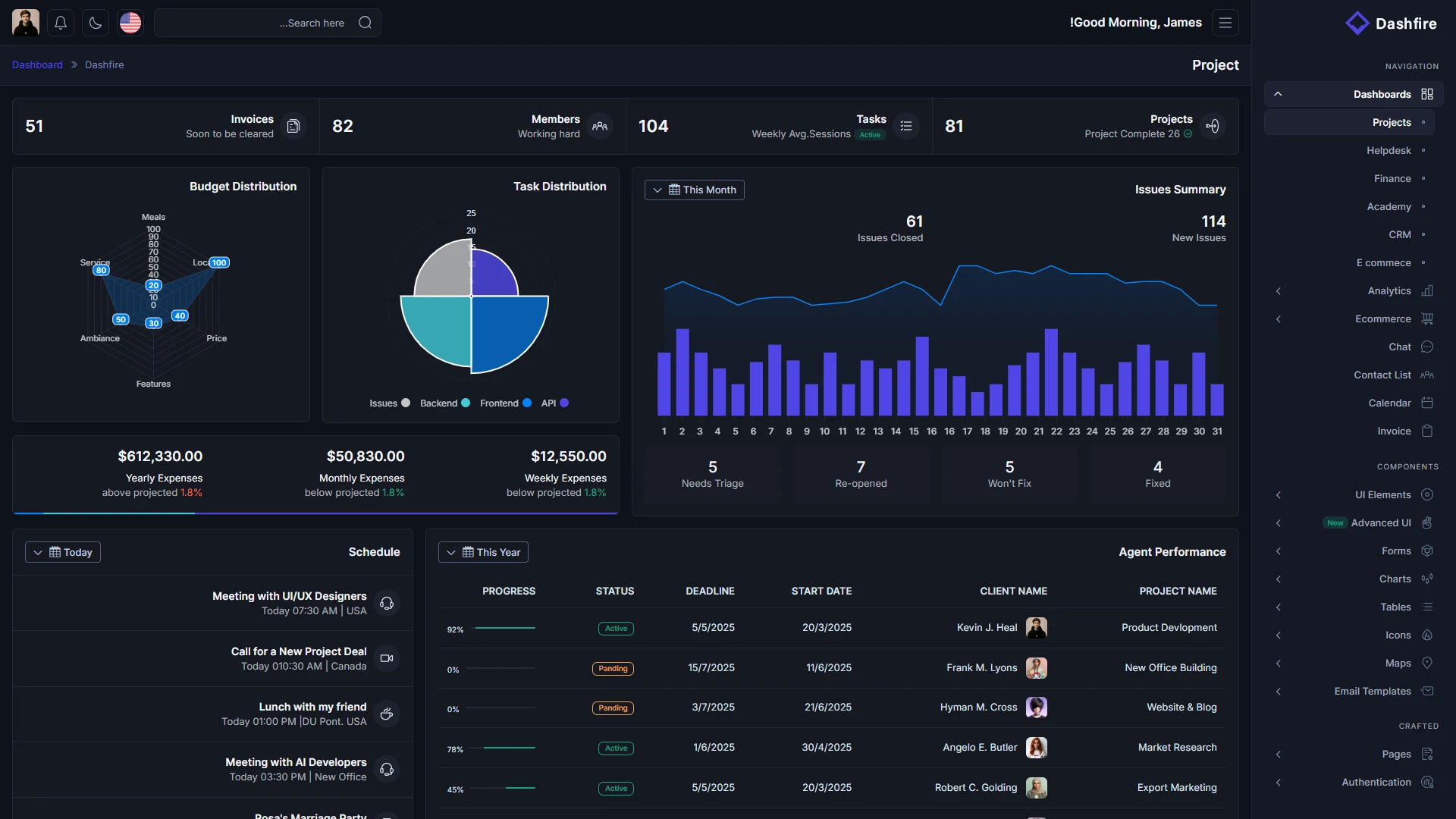The image size is (1456, 819).
Task: Click the Maps pin sidebar icon
Action: pyautogui.click(x=1427, y=663)
